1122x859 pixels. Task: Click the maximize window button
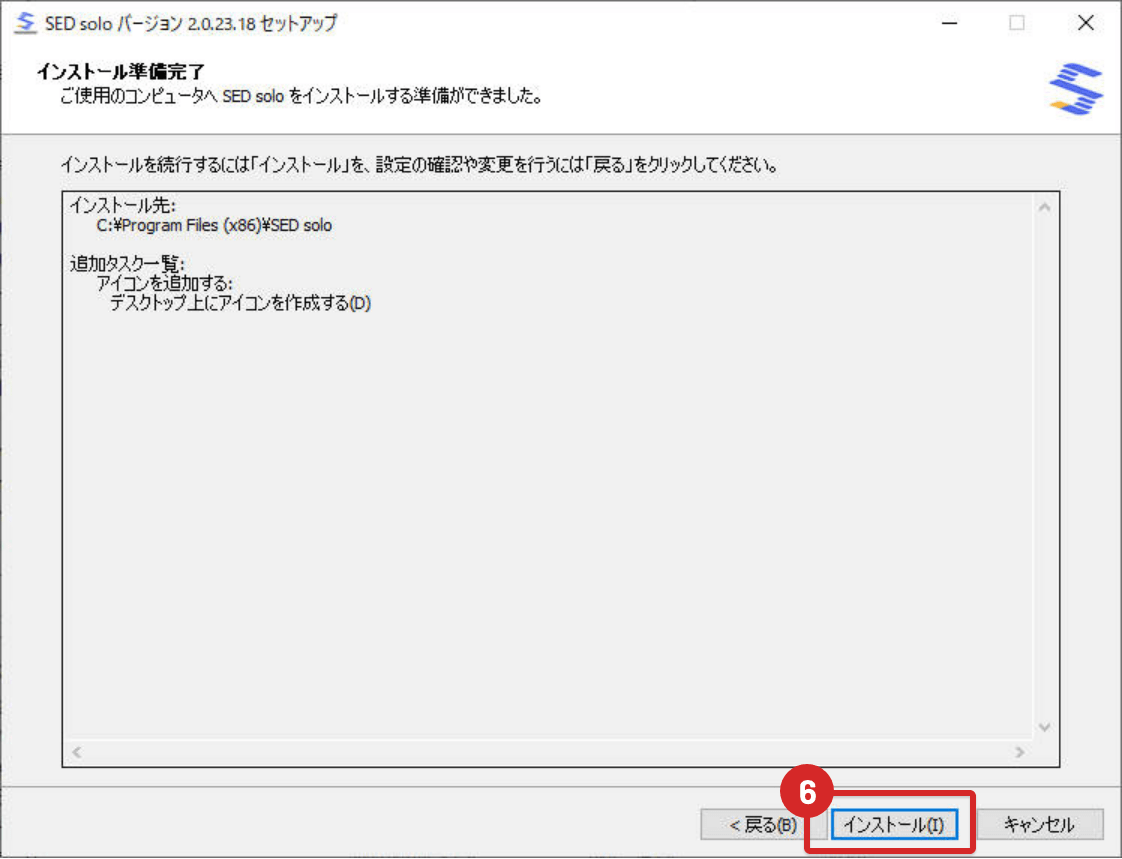coord(1017,23)
